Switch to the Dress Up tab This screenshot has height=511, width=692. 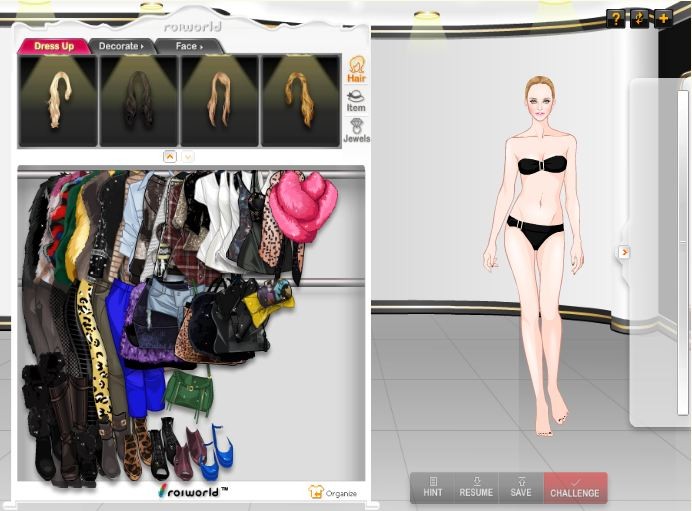click(53, 46)
